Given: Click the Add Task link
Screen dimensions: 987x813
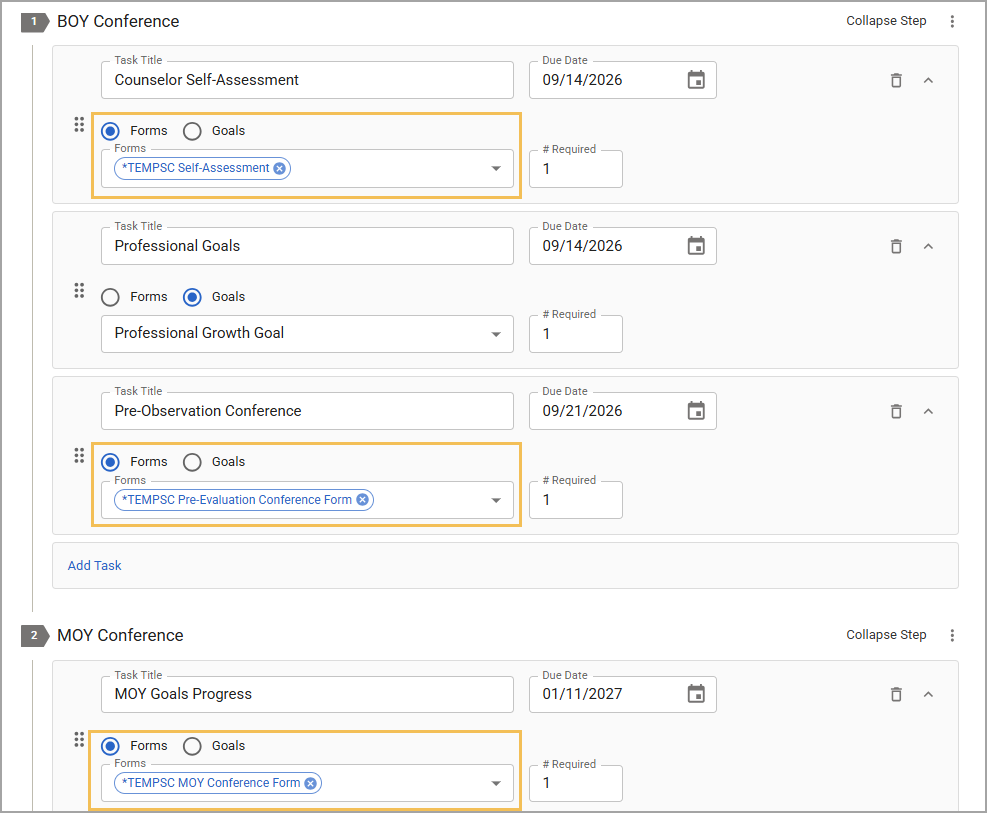Looking at the screenshot, I should point(94,566).
